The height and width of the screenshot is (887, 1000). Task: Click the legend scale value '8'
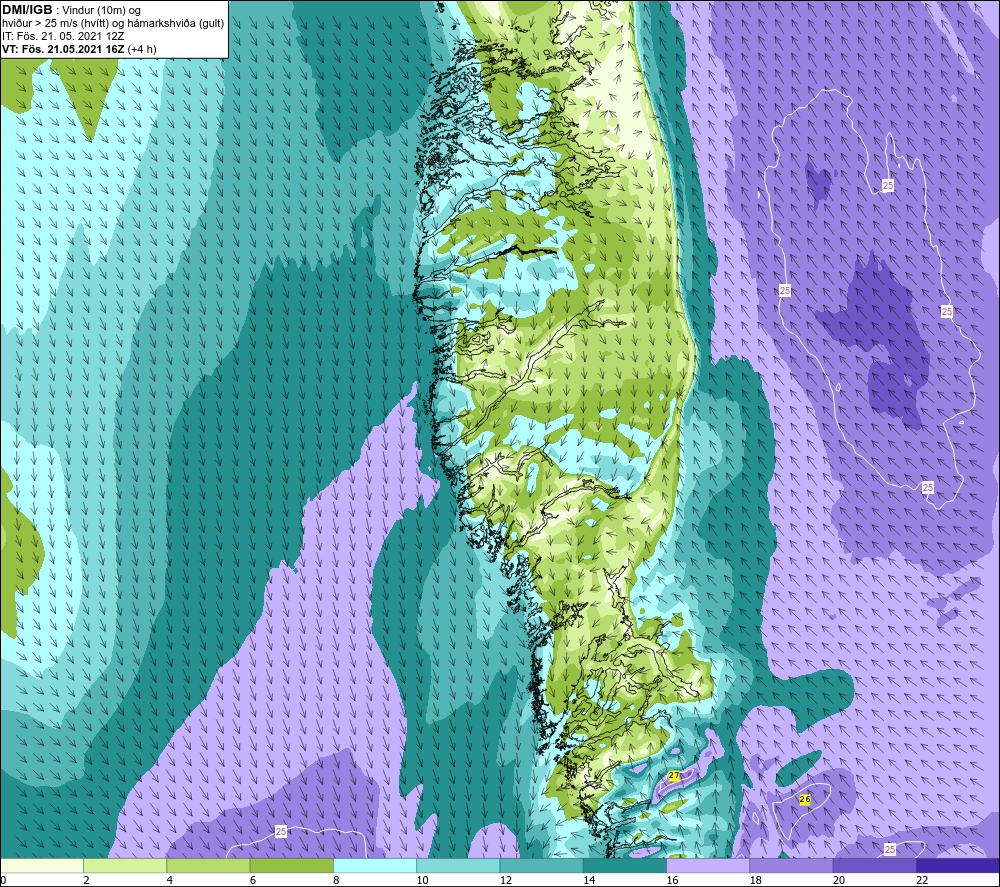(336, 880)
